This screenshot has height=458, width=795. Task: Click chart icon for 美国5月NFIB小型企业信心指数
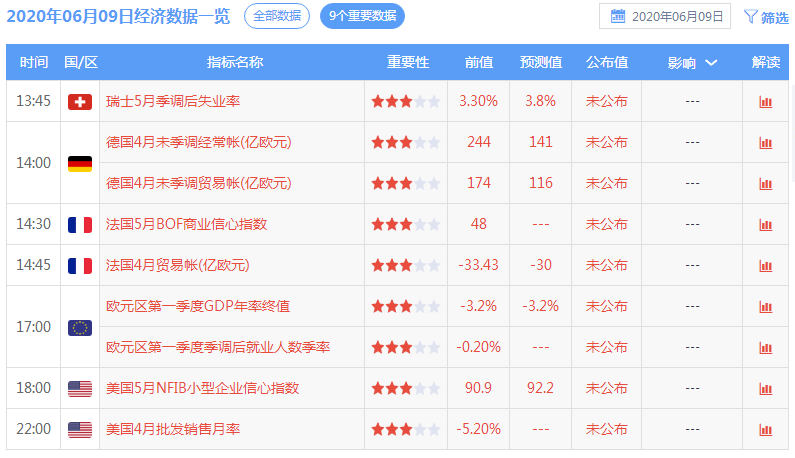(x=765, y=389)
